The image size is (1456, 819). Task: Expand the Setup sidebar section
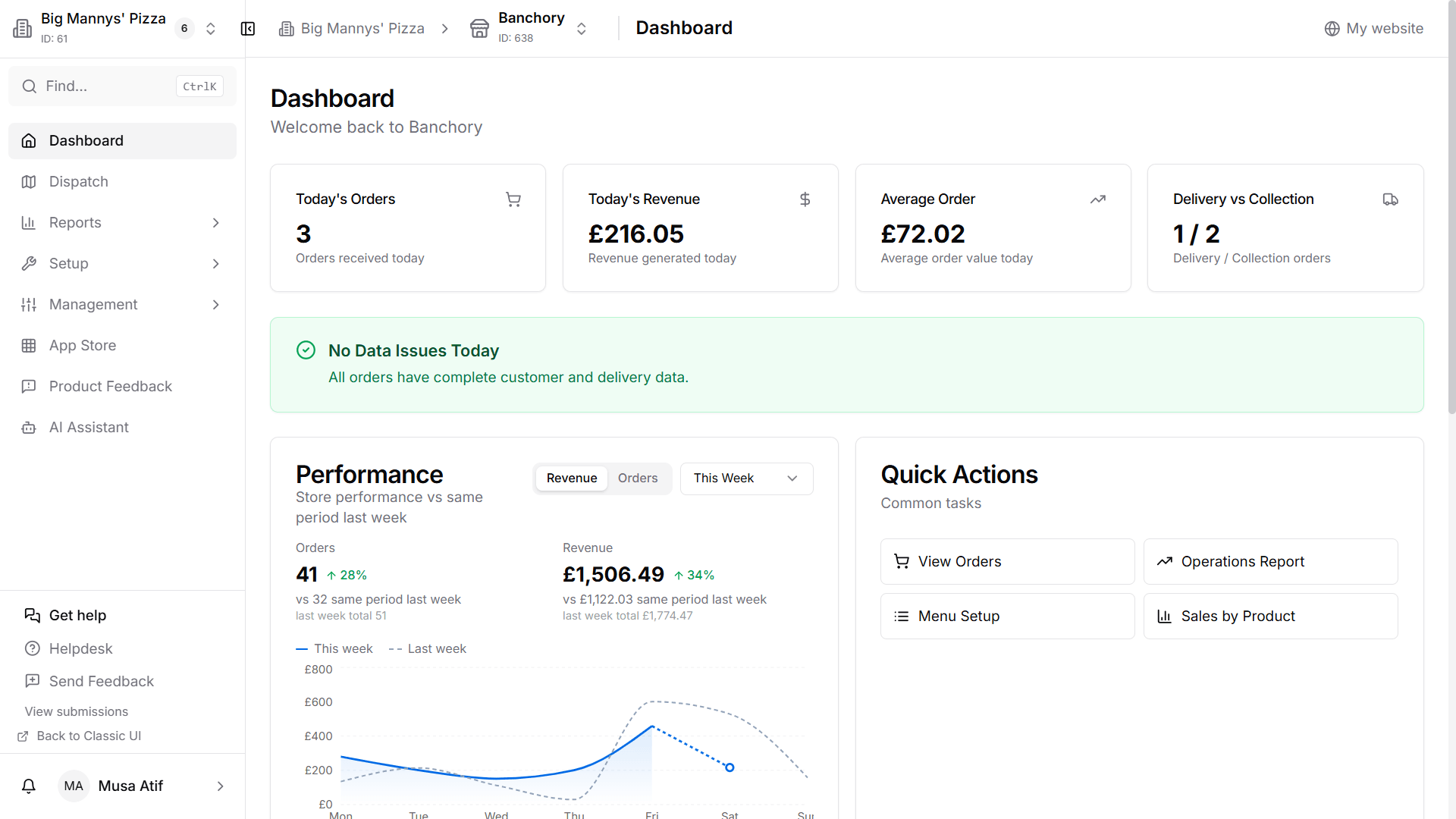pos(122,264)
